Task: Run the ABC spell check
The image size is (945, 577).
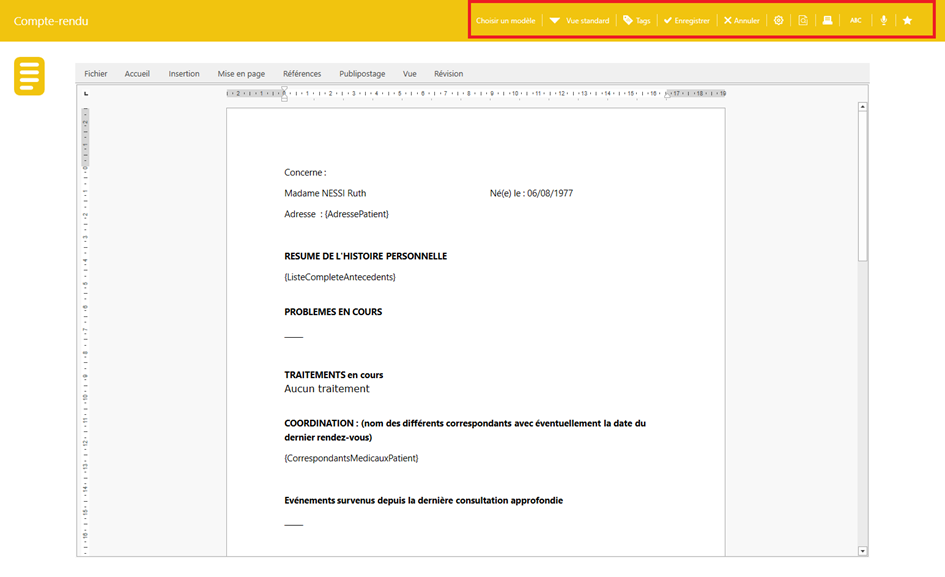Action: click(x=856, y=20)
